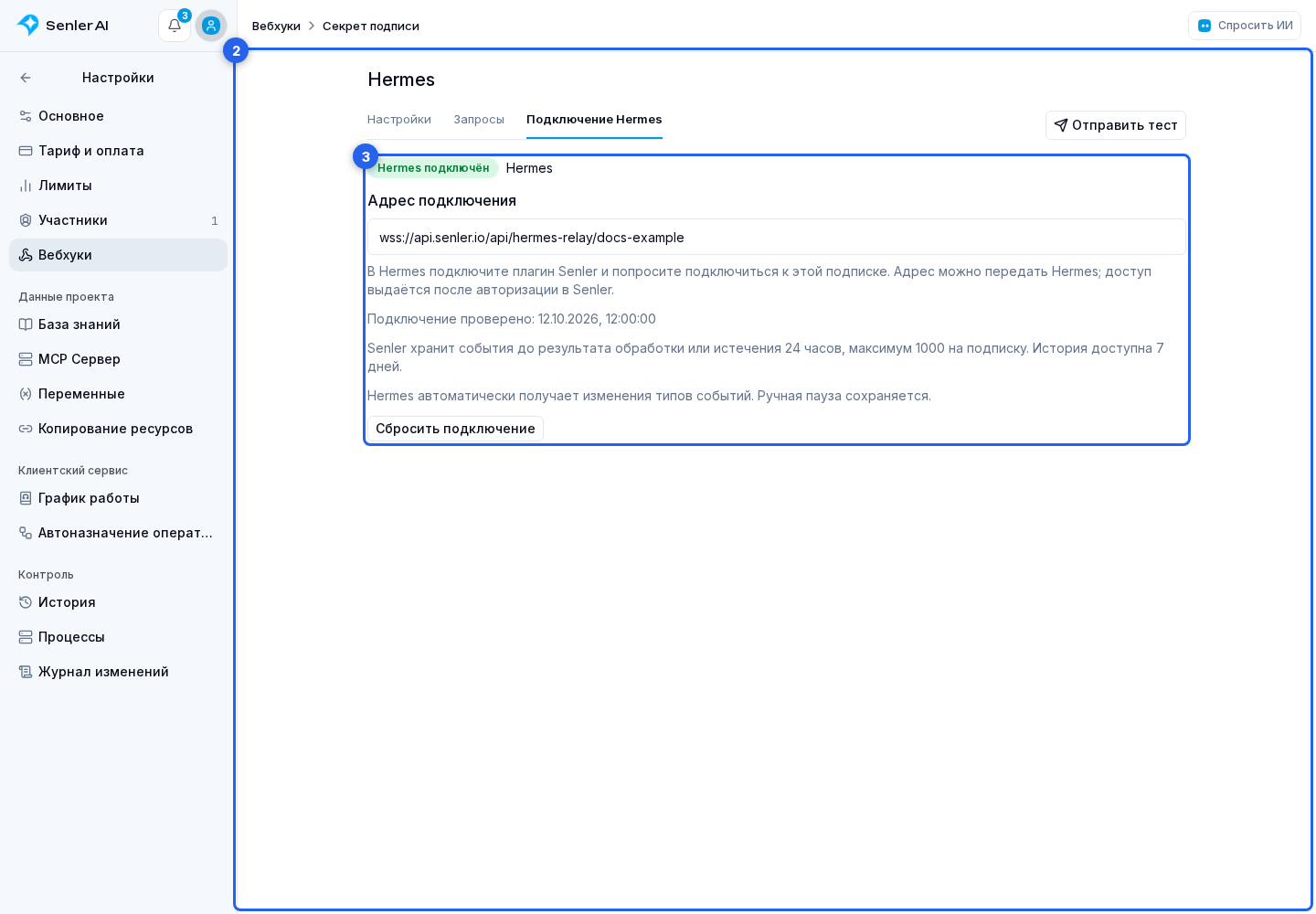Open База знаний page
The image size is (1316, 914).
(118, 324)
